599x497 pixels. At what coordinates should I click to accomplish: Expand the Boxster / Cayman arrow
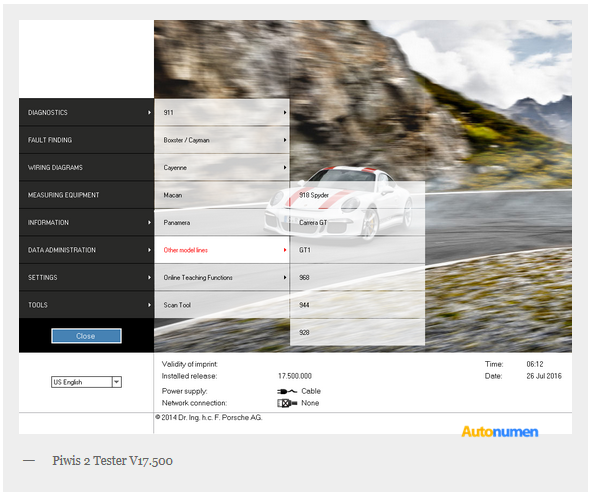click(285, 140)
